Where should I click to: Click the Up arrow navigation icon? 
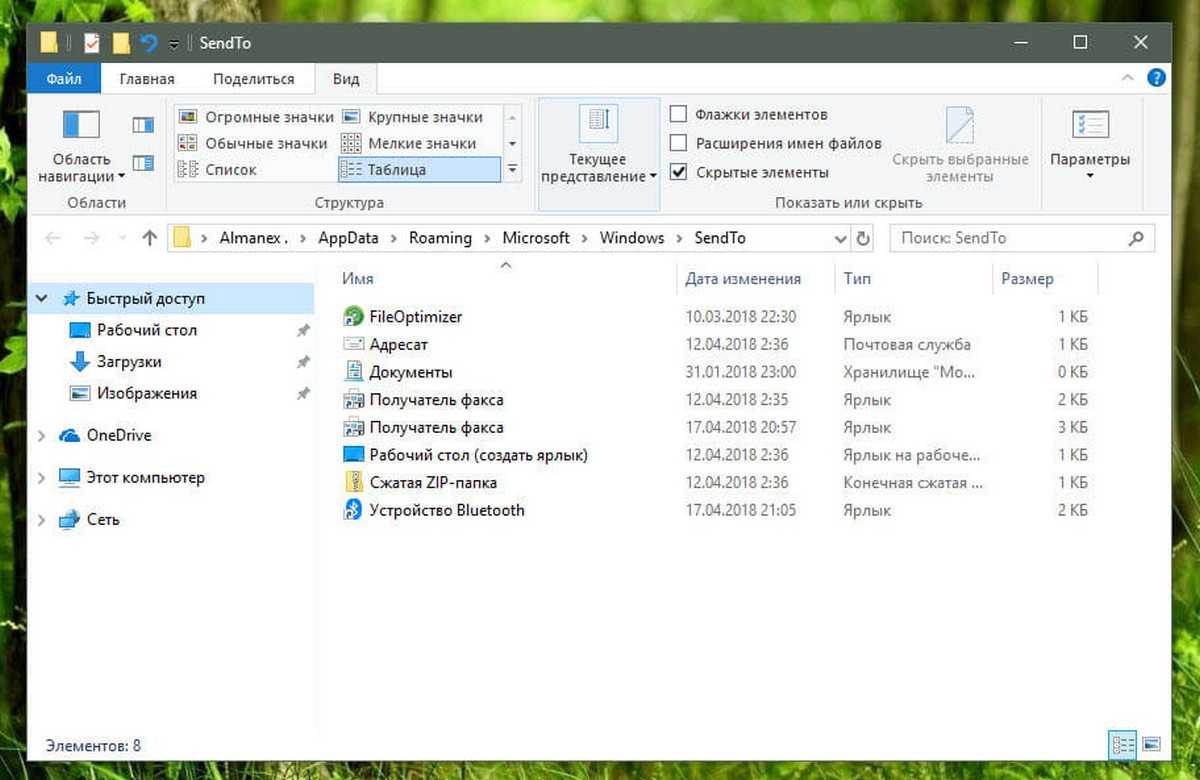tap(150, 238)
